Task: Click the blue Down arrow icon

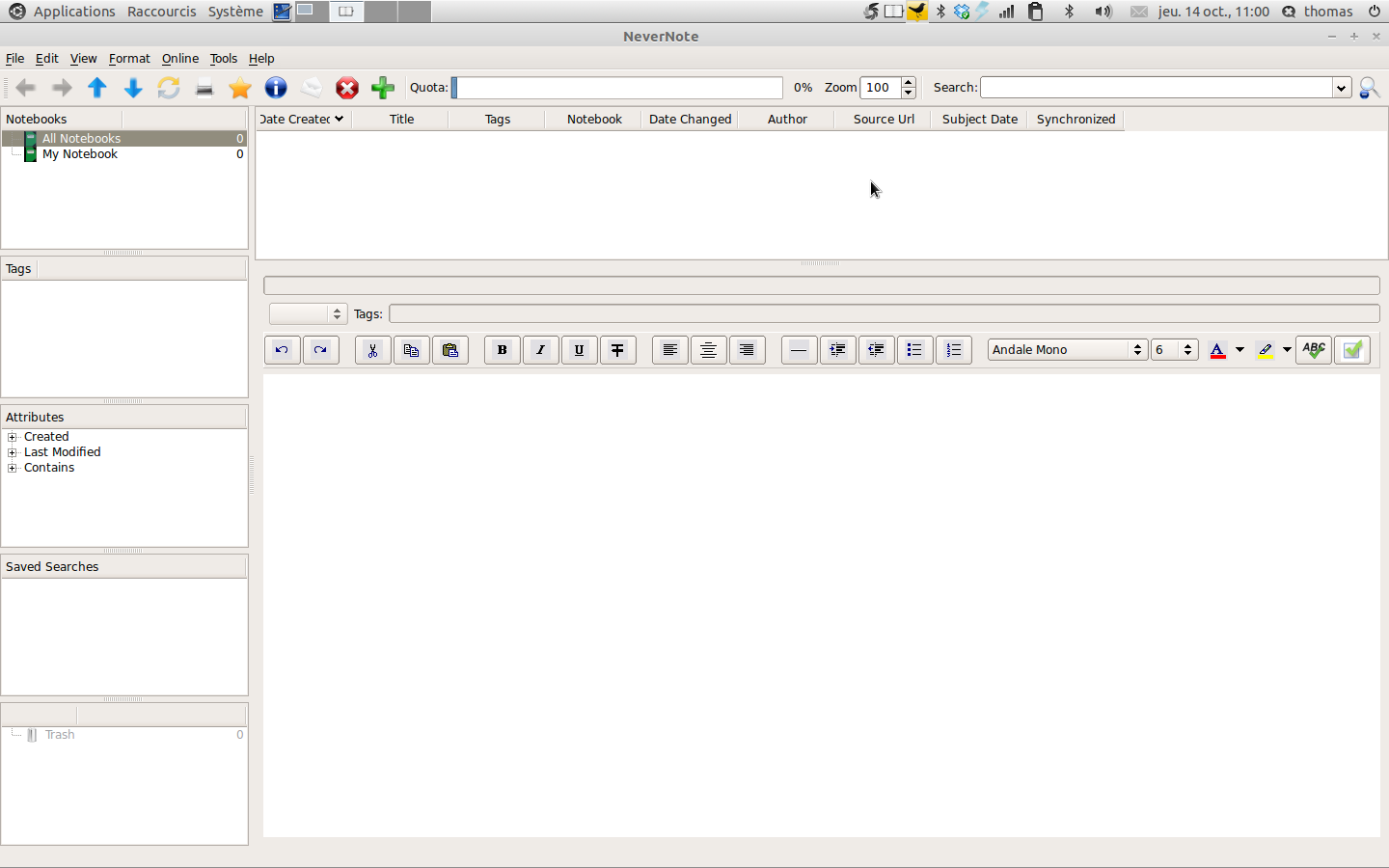Action: [133, 88]
